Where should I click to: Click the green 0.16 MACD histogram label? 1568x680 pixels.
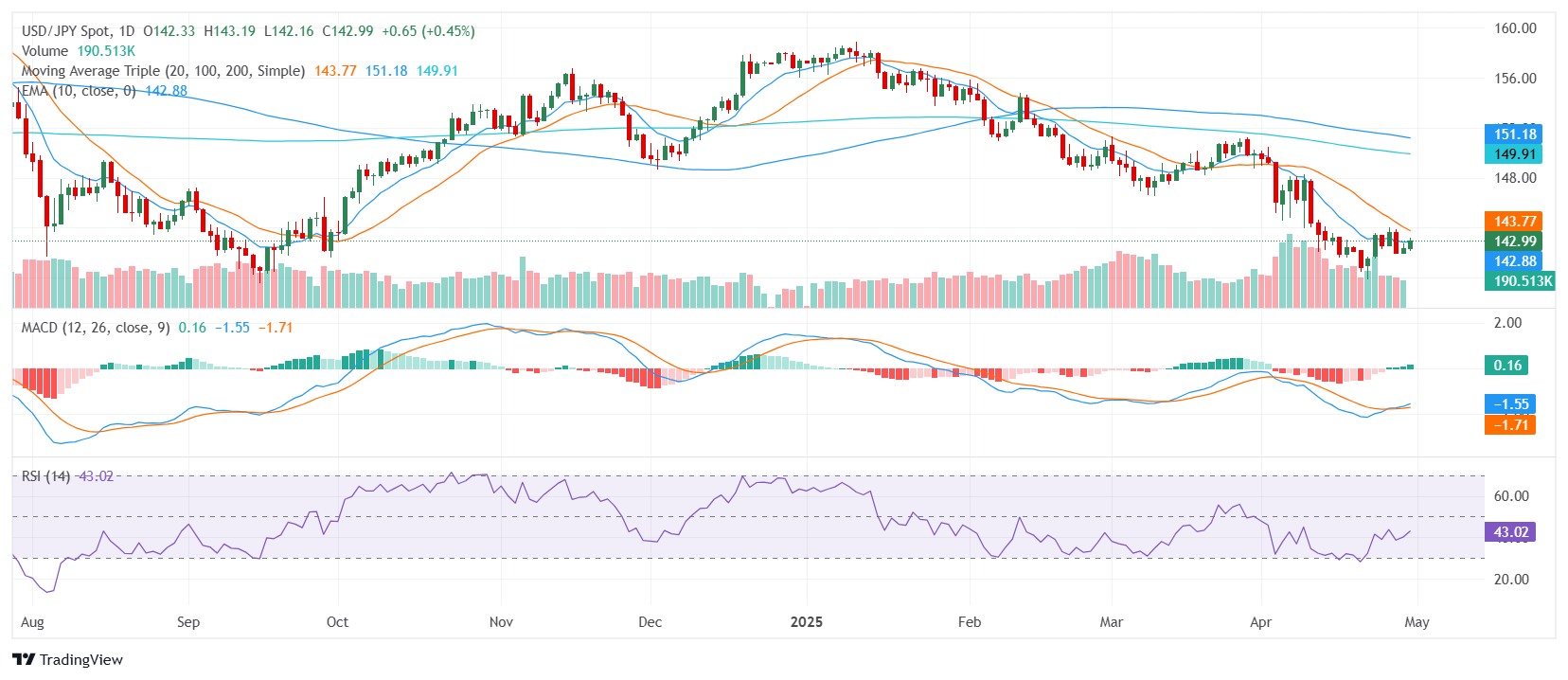(x=1507, y=366)
